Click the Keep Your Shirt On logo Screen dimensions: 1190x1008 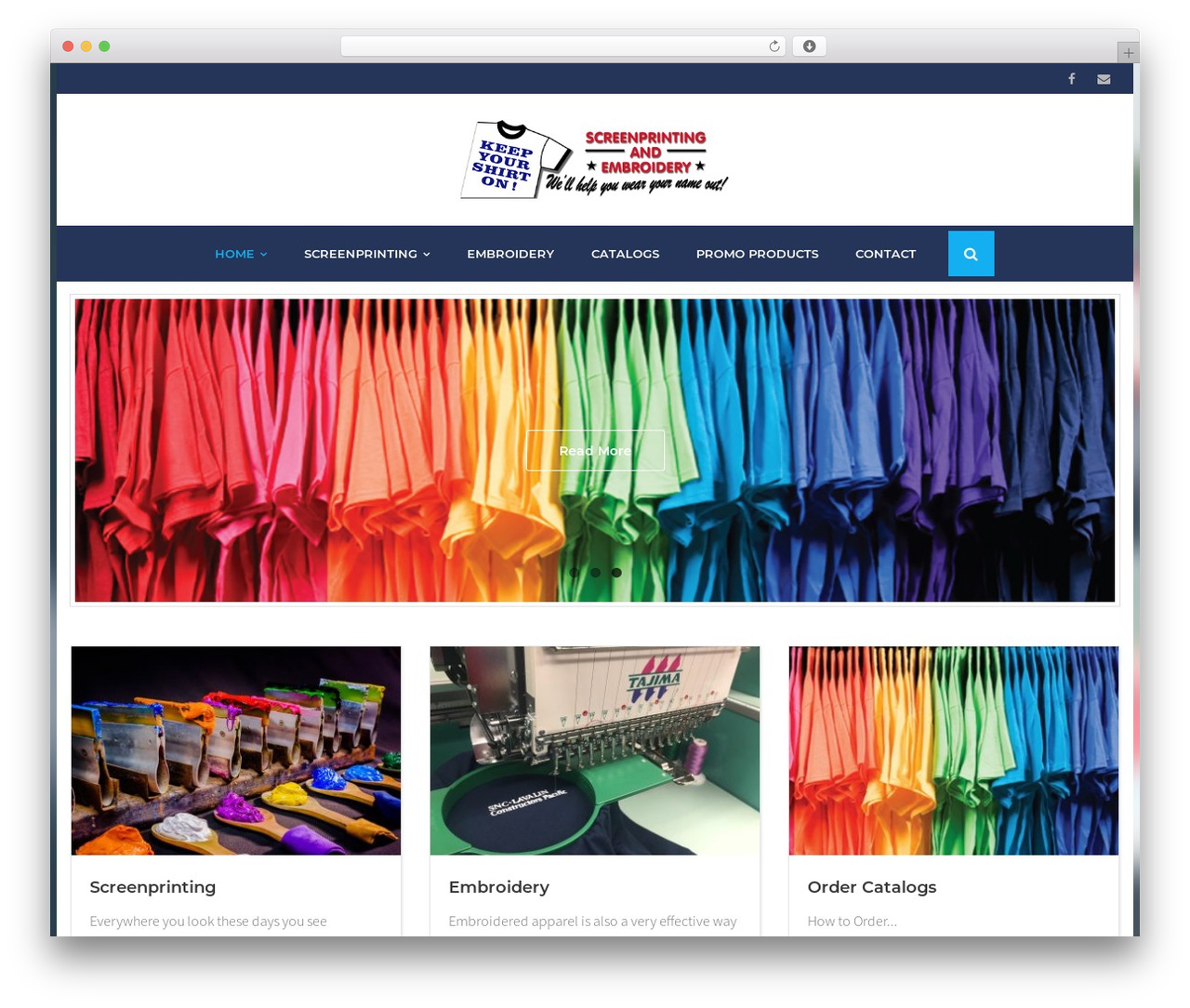595,159
